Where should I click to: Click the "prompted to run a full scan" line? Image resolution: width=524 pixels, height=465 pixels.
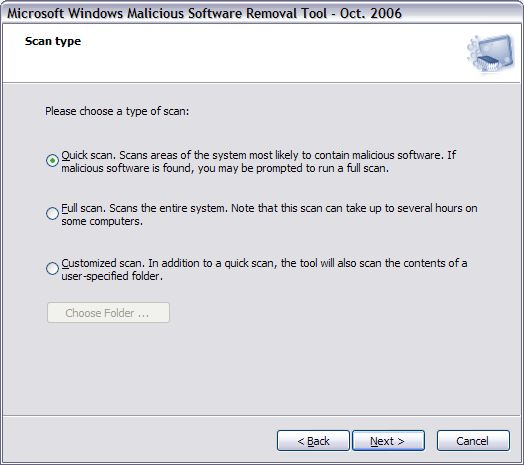pos(225,168)
